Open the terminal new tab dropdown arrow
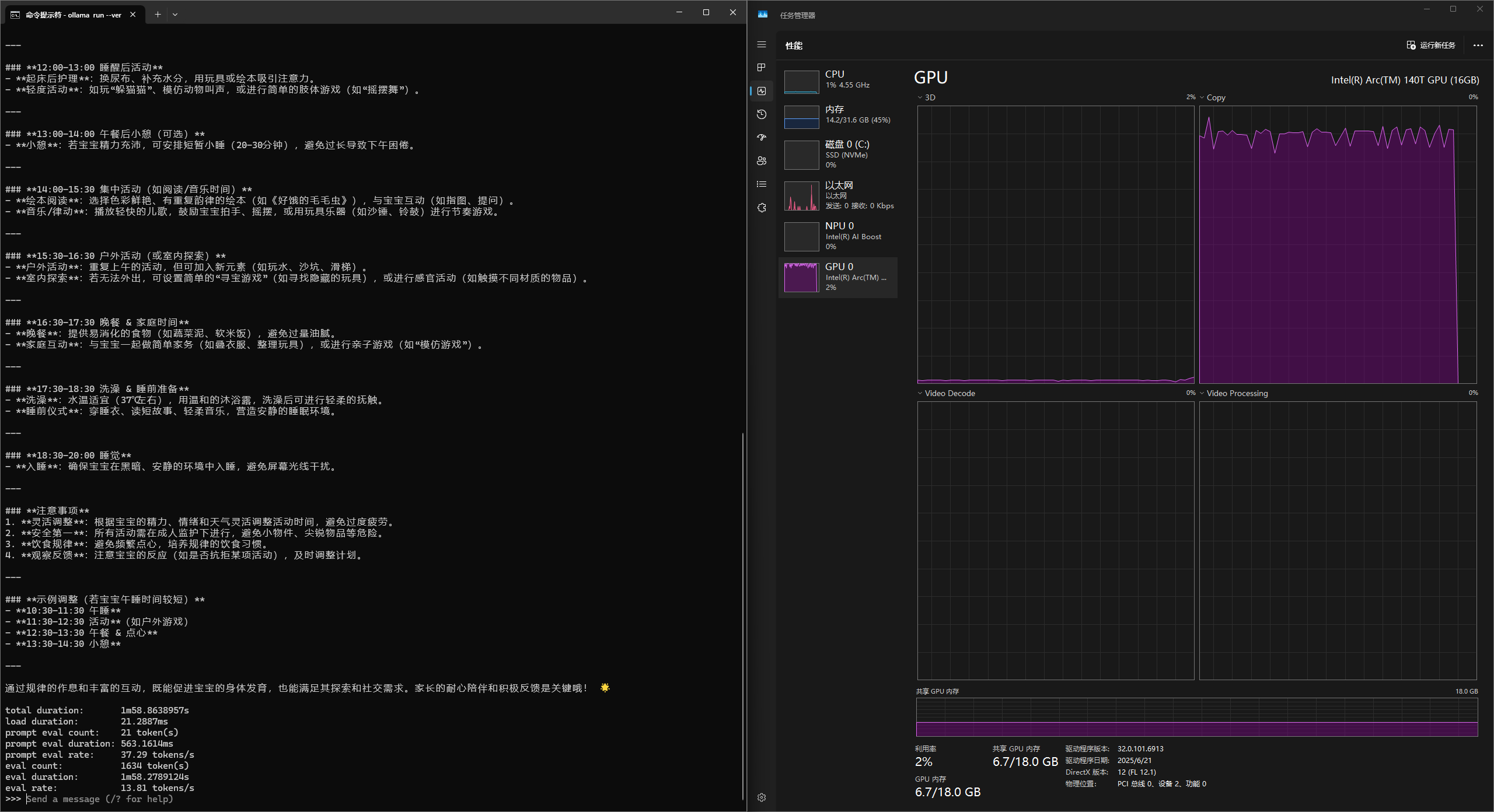Screen dimensions: 1494x812 click(175, 15)
